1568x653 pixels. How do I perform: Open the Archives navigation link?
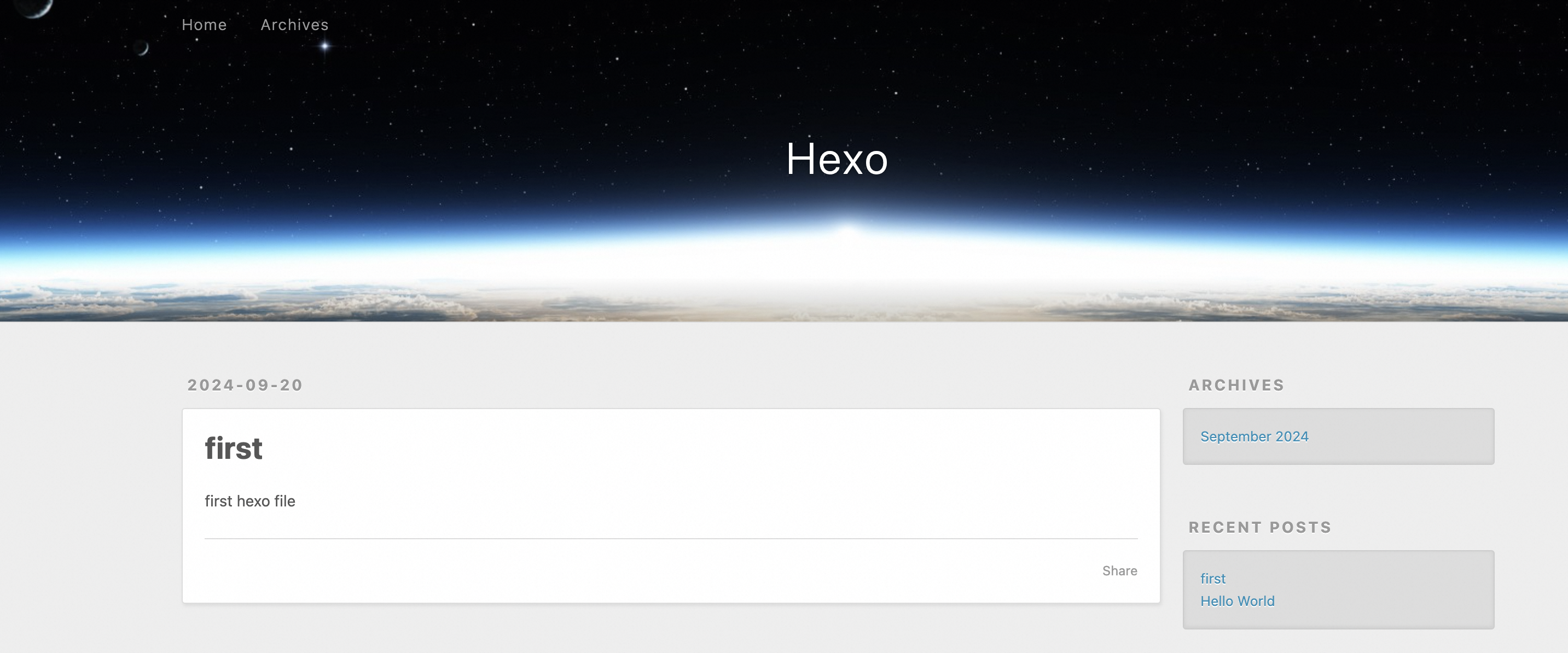[x=294, y=25]
